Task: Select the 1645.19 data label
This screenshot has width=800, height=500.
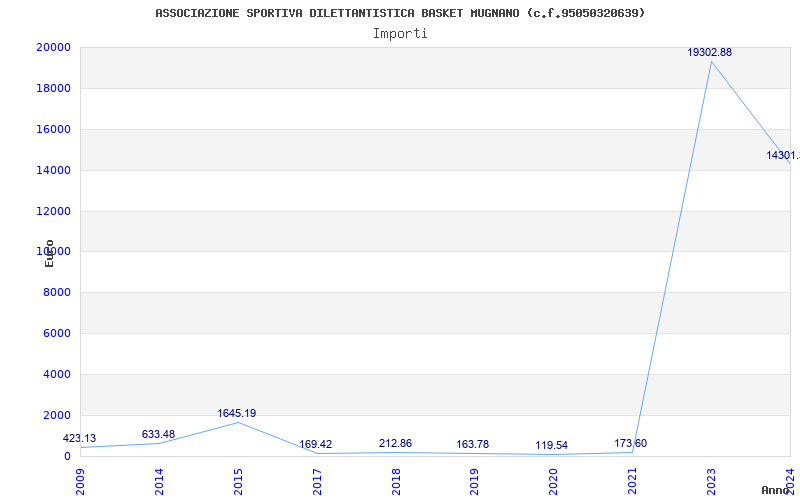Action: pos(237,413)
